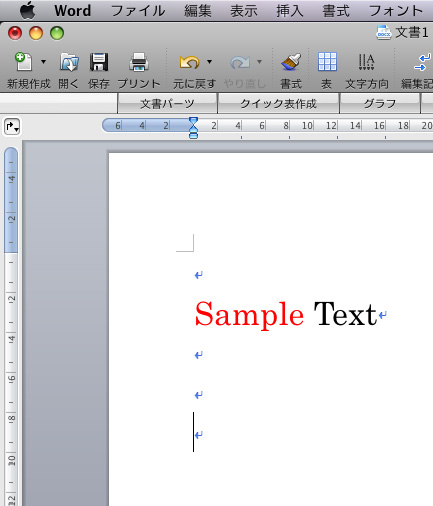Insert a table with 表 icon
This screenshot has height=506, width=433.
(x=327, y=62)
